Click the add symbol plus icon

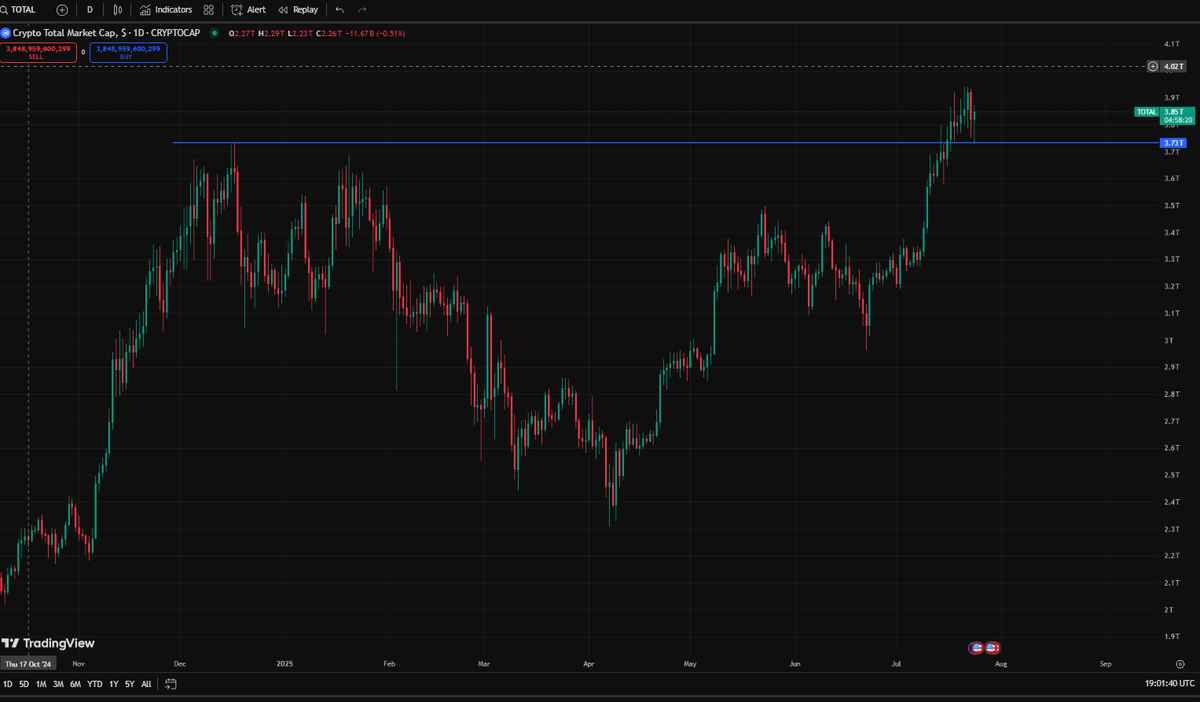62,9
